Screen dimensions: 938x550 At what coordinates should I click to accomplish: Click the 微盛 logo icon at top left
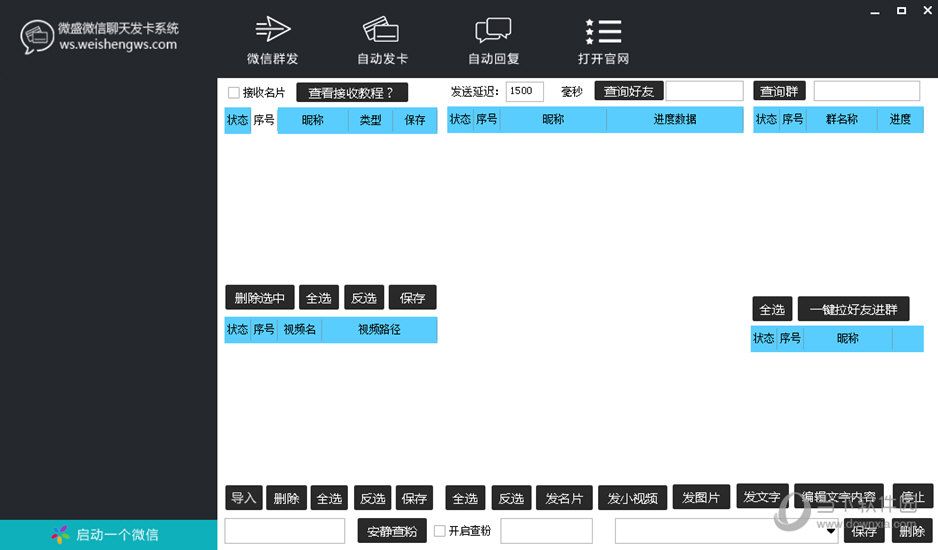(x=36, y=37)
